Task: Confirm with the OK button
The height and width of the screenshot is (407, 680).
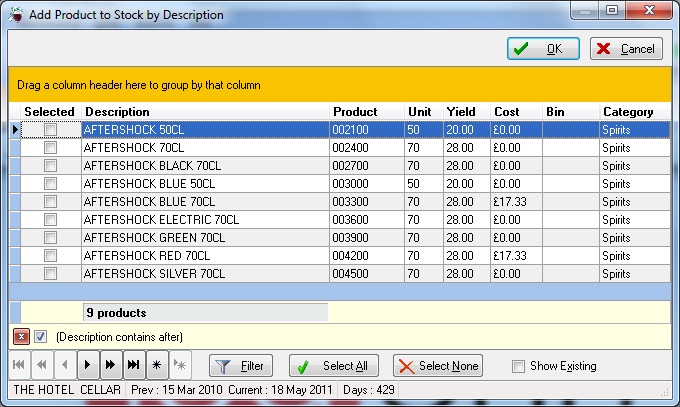Action: (x=543, y=49)
